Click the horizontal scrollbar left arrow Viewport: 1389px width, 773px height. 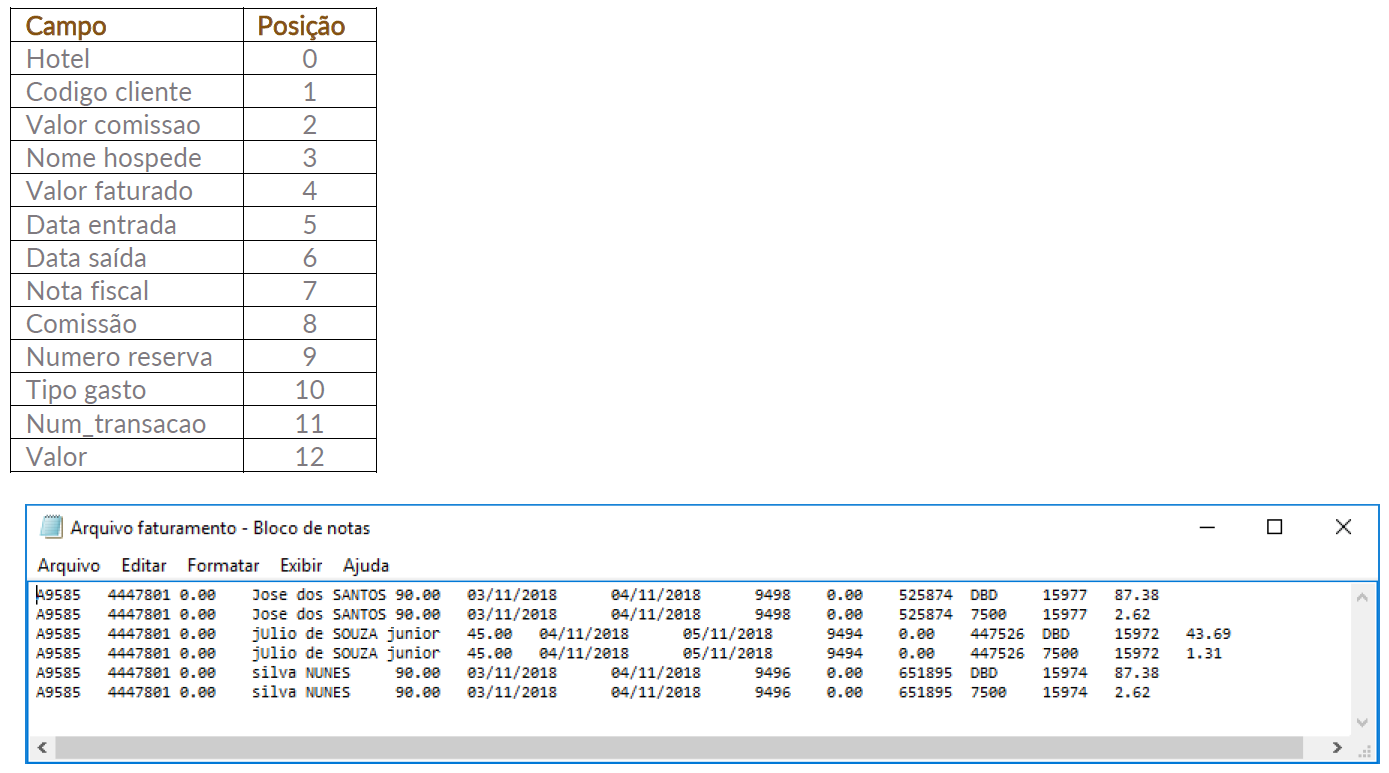point(42,747)
